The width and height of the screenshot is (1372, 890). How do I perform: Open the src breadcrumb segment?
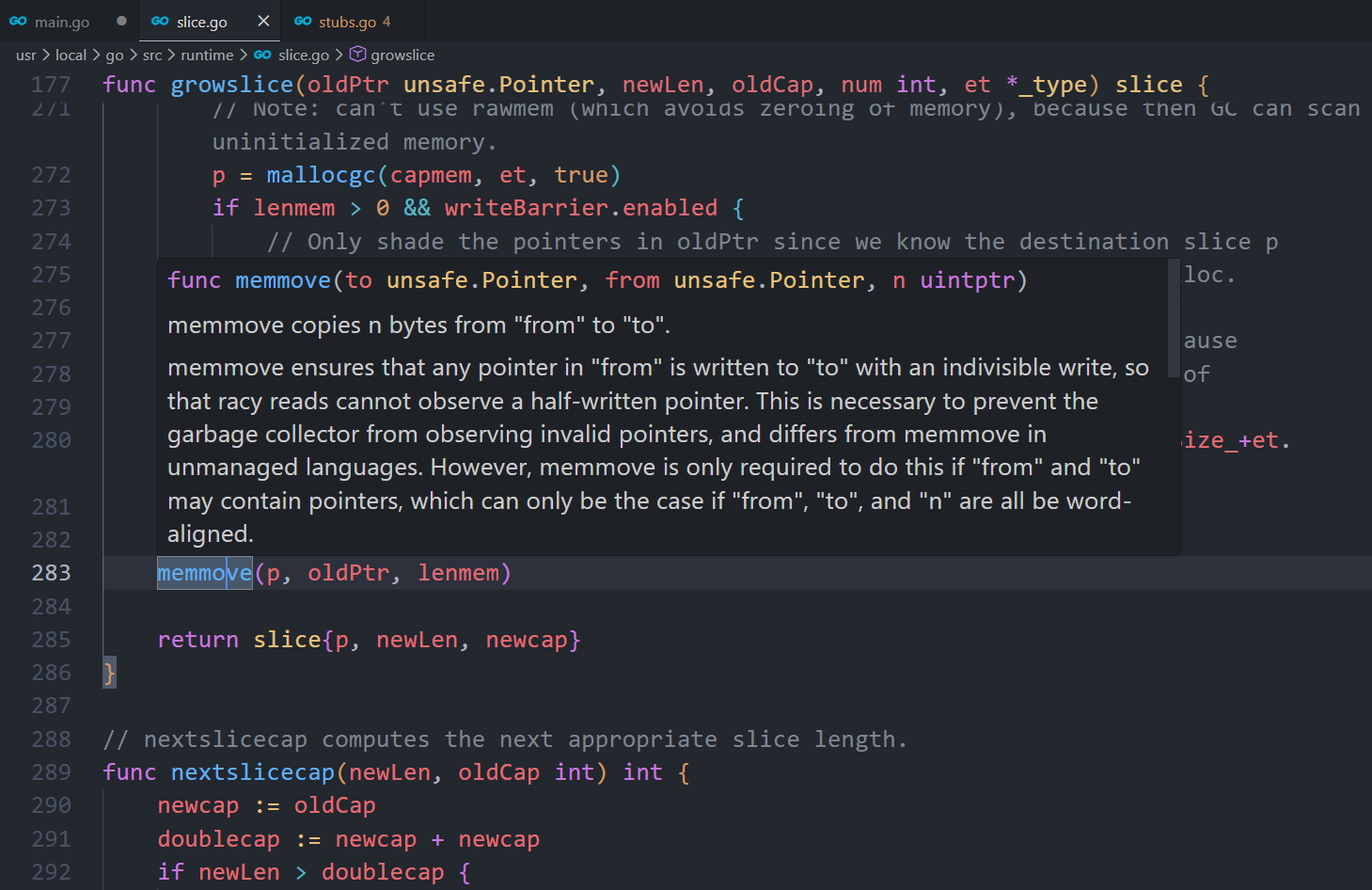pos(152,56)
